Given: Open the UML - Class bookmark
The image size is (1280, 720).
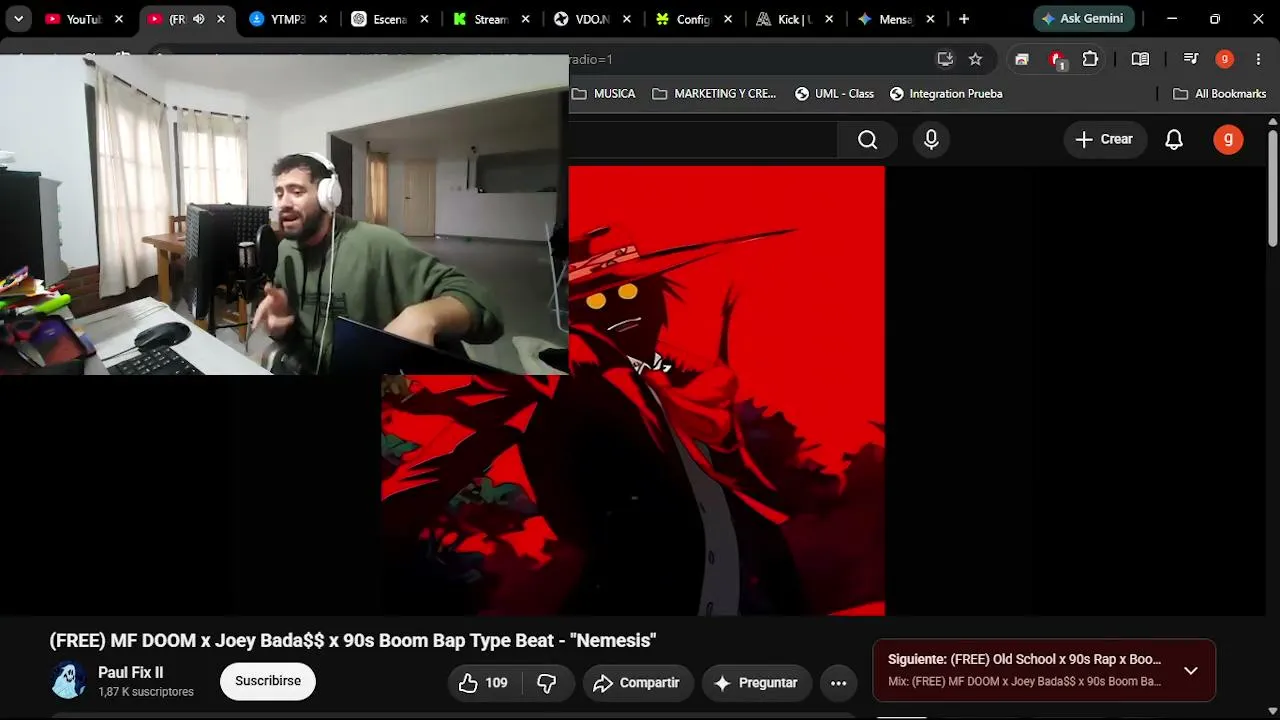Looking at the screenshot, I should coord(834,94).
